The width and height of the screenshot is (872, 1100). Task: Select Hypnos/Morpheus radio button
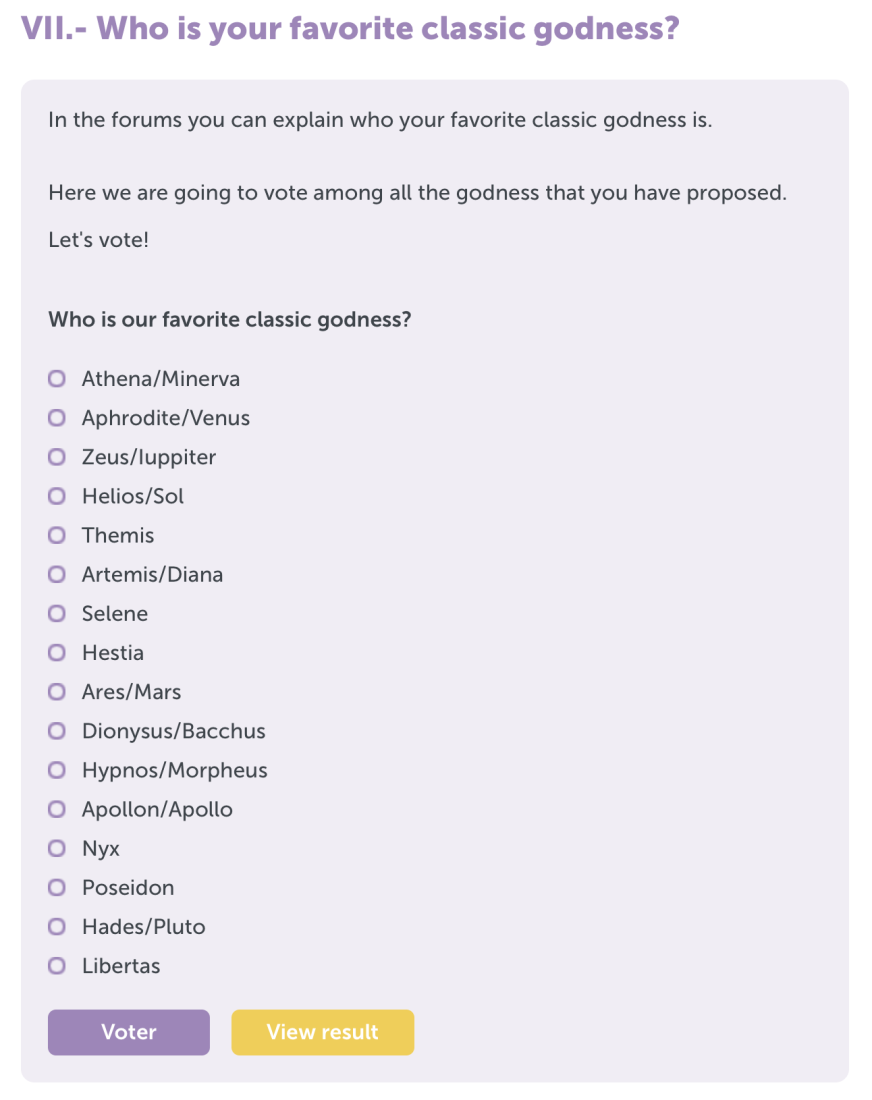coord(57,770)
